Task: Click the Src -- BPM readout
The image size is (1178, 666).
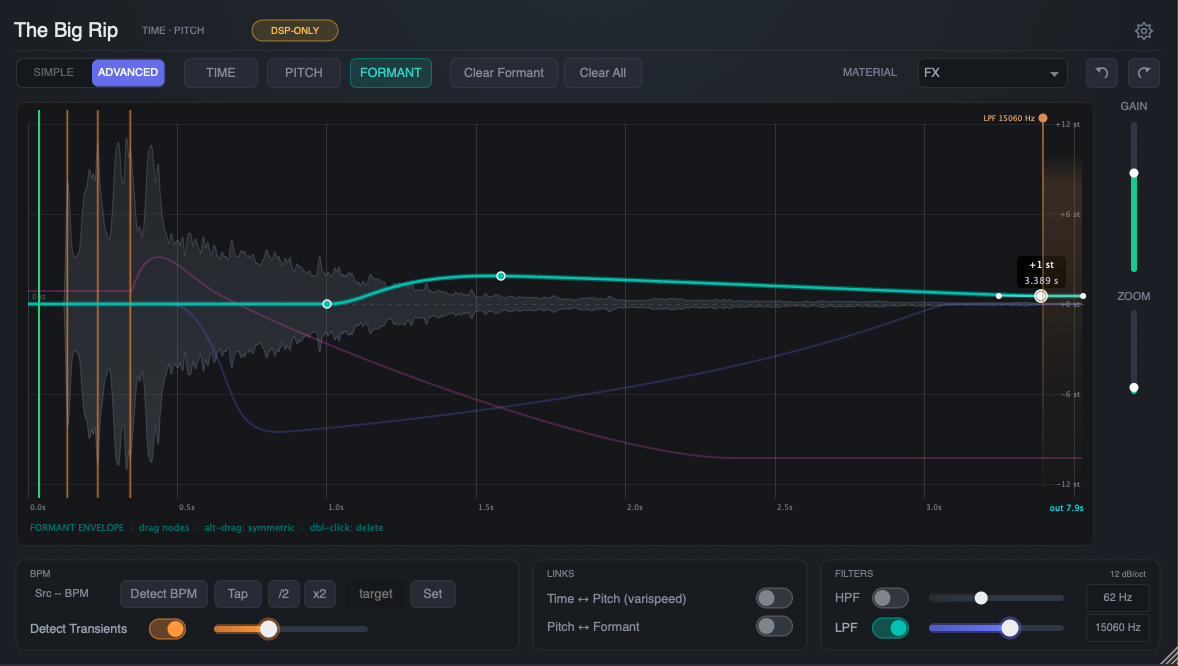Action: click(x=62, y=594)
